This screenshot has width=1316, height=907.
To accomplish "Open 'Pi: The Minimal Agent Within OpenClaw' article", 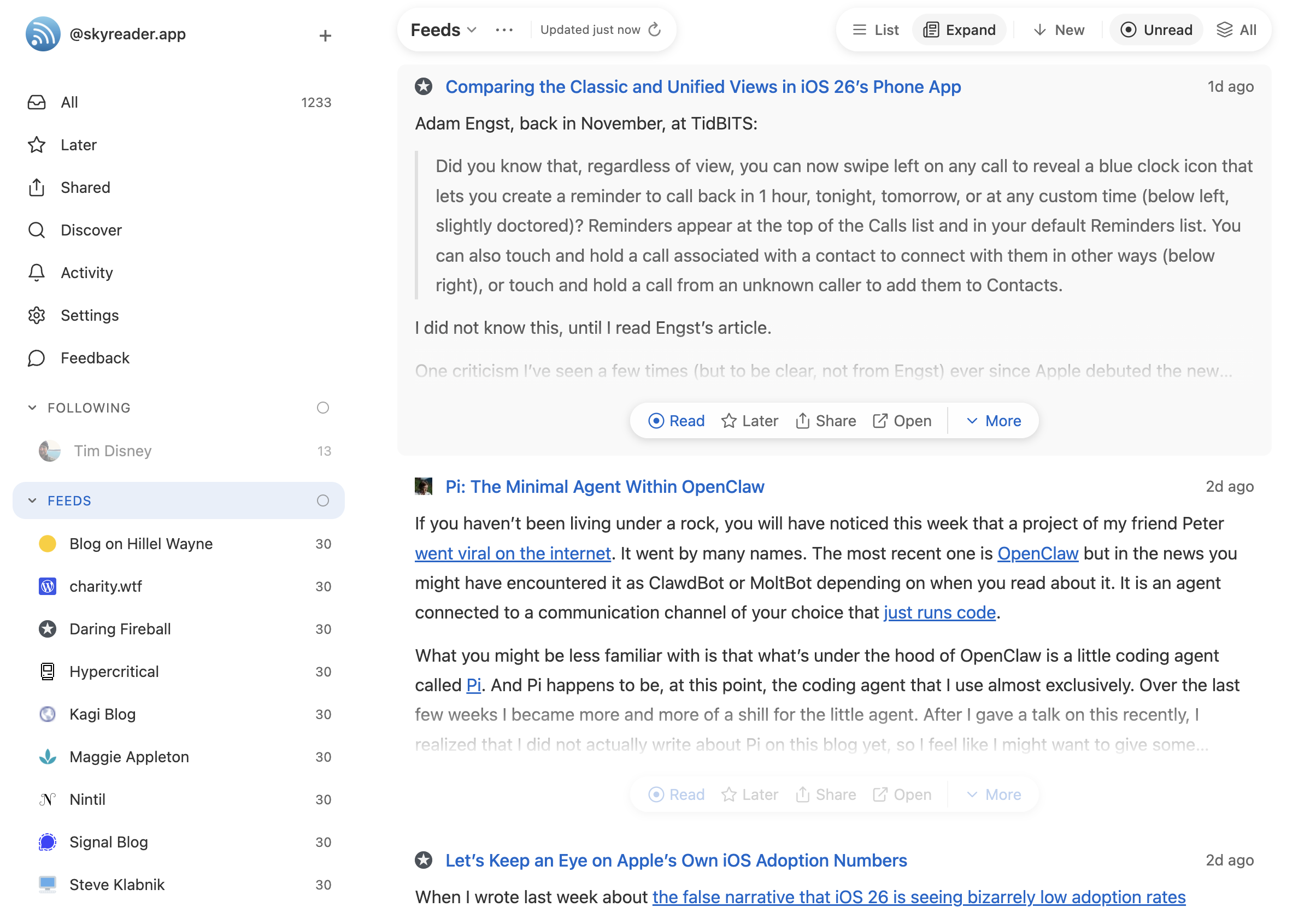I will (604, 486).
